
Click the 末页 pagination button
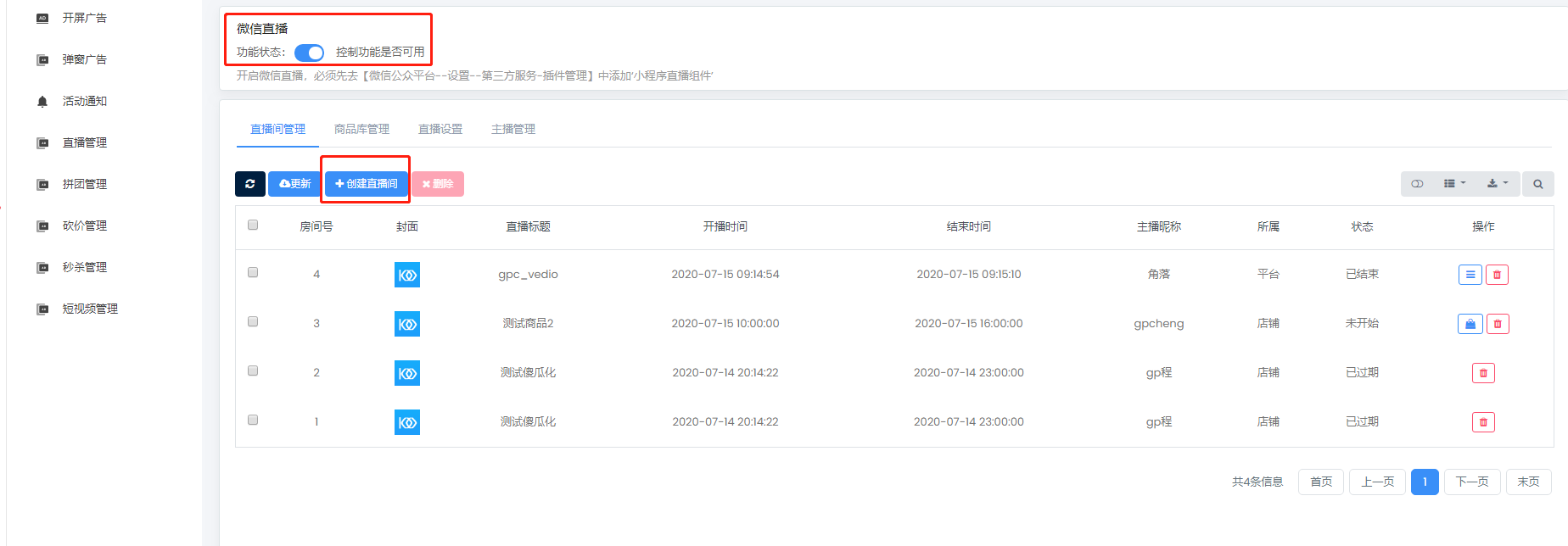click(1528, 482)
